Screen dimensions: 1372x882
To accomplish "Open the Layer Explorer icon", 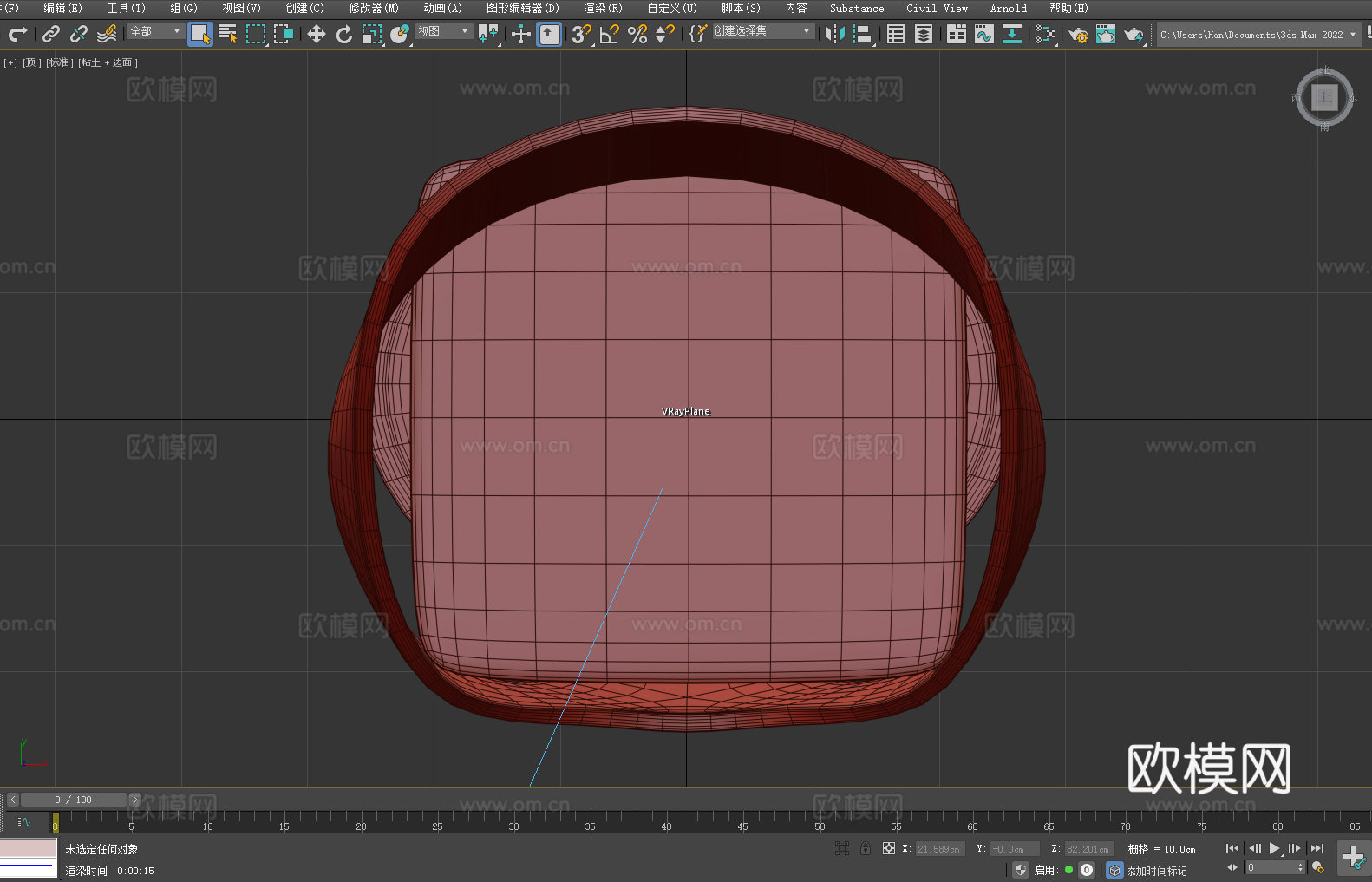I will (924, 34).
